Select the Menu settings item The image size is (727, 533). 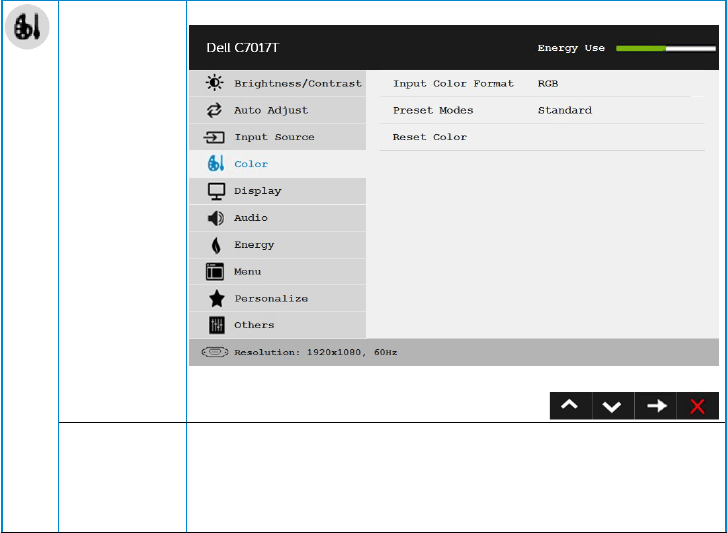coord(277,272)
